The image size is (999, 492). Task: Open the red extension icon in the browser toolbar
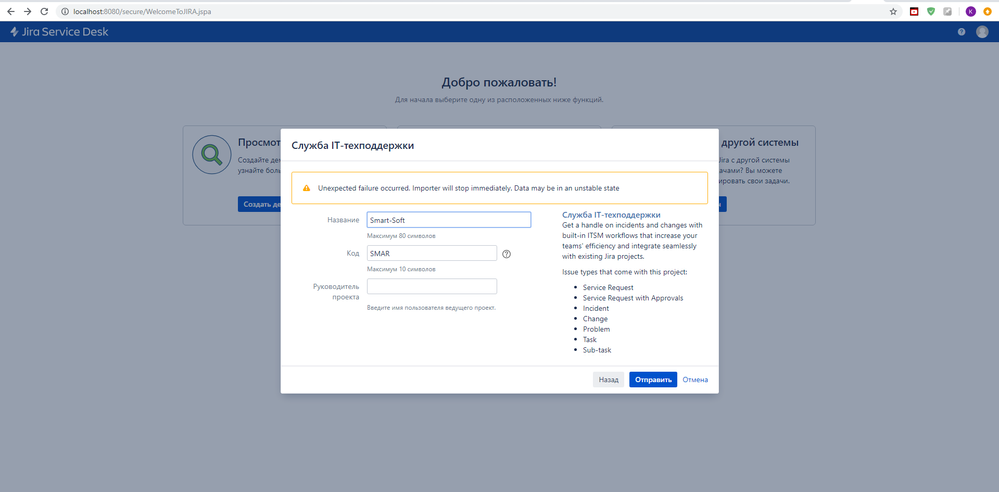914,11
